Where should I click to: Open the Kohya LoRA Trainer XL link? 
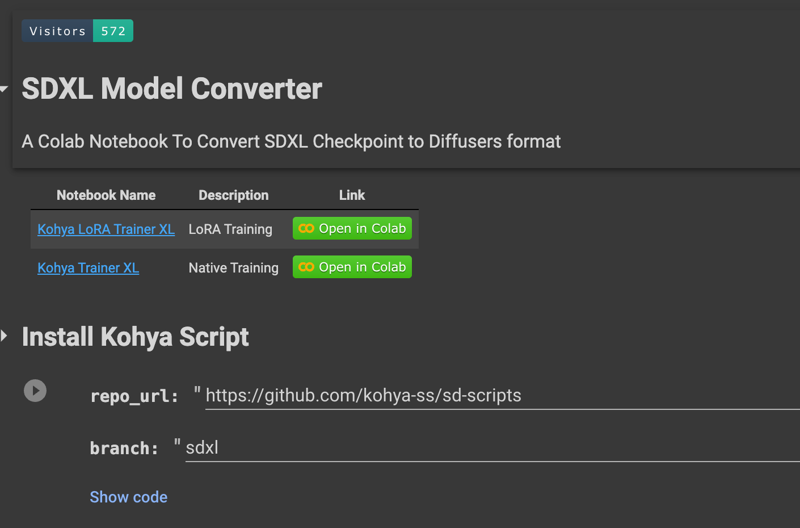click(106, 229)
